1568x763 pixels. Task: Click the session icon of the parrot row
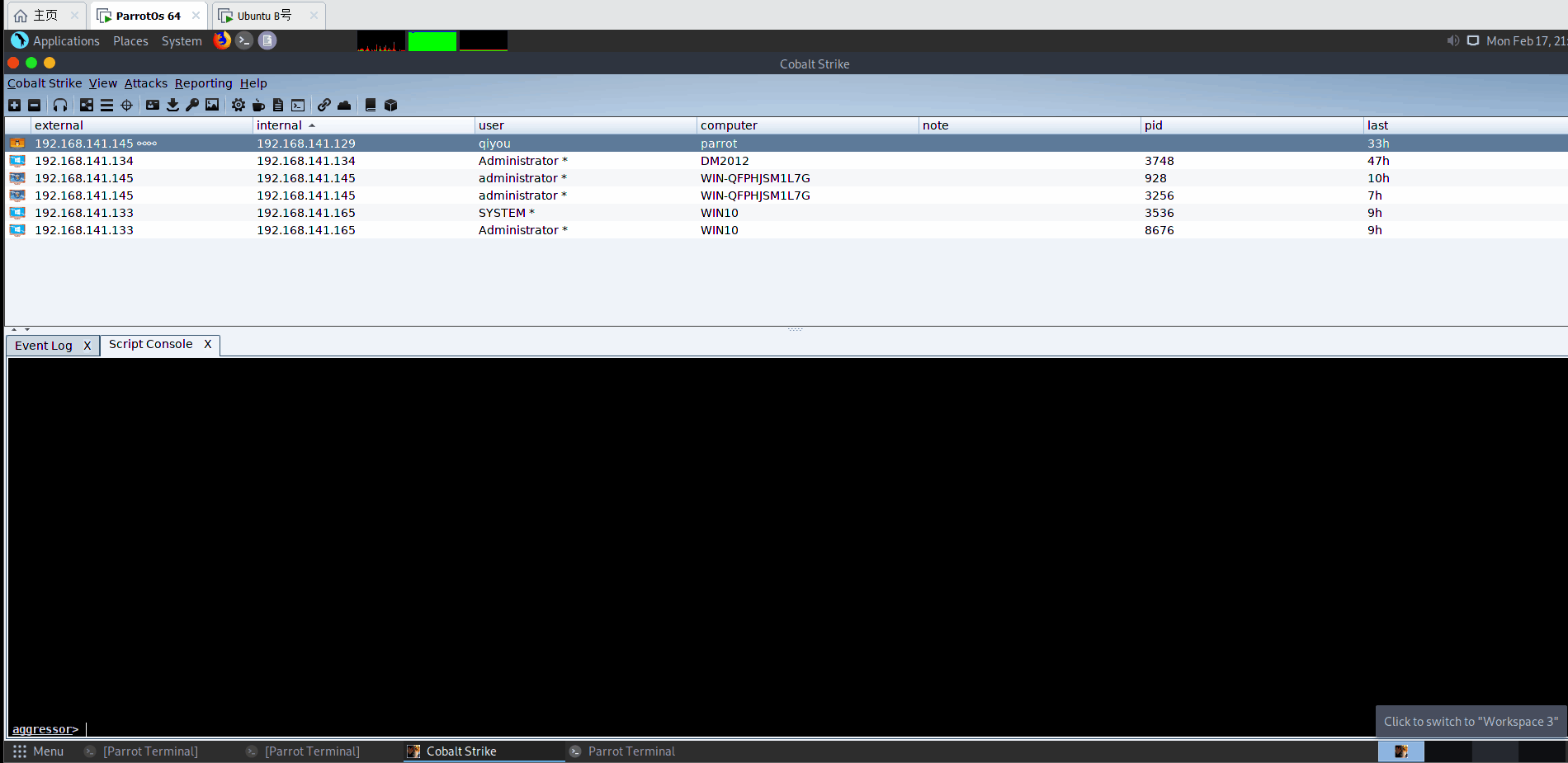click(17, 144)
